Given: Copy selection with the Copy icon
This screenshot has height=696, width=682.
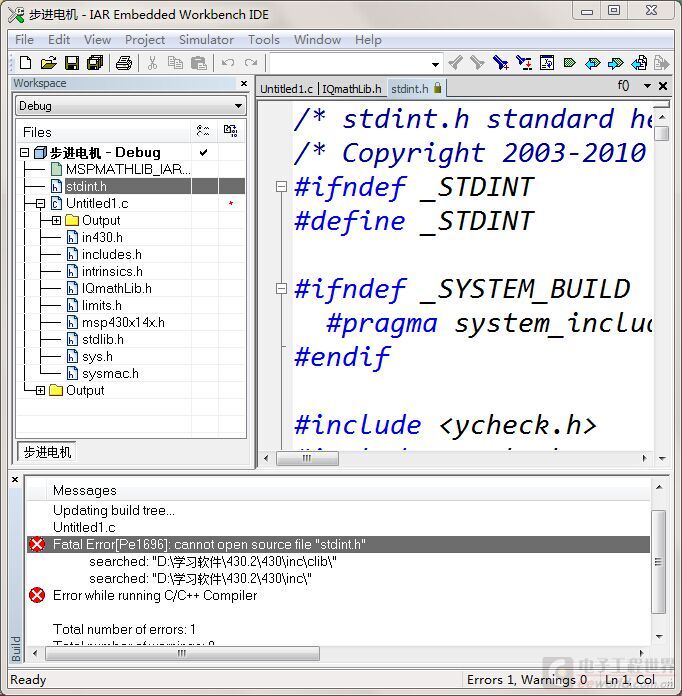Looking at the screenshot, I should click(175, 63).
